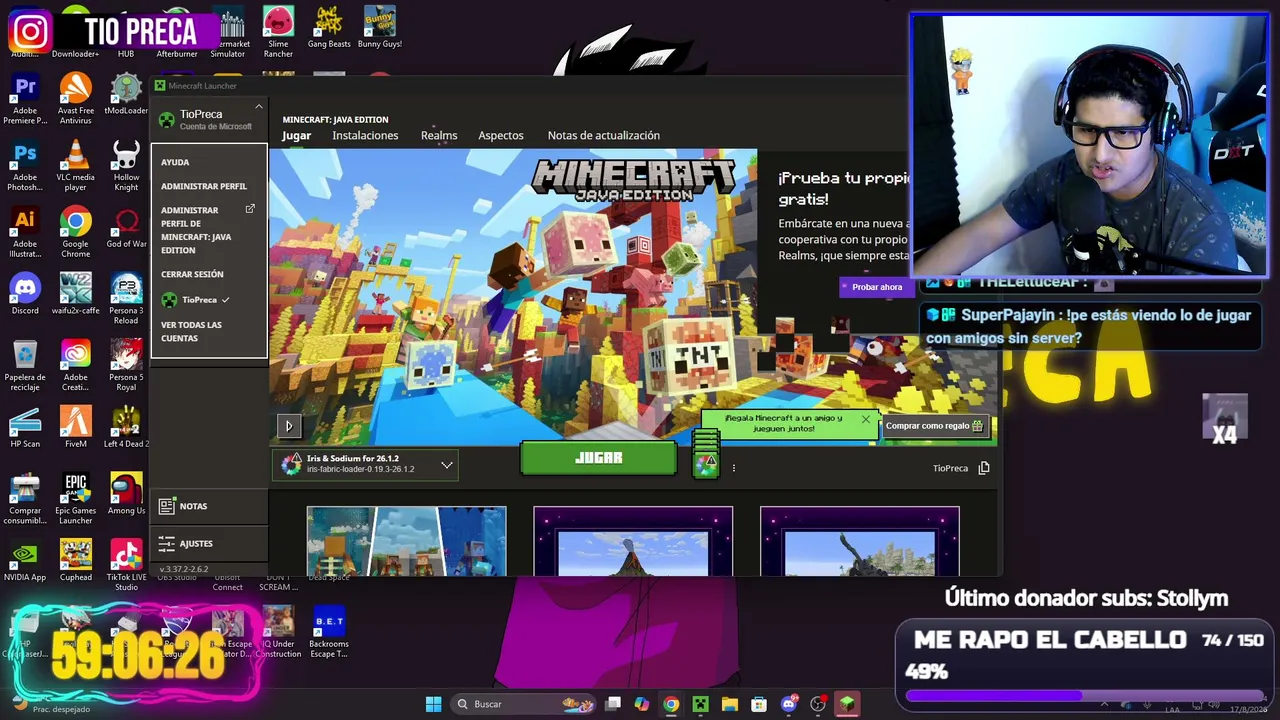
Task: Open the mod installation icon beside JUGAR
Action: [x=706, y=463]
